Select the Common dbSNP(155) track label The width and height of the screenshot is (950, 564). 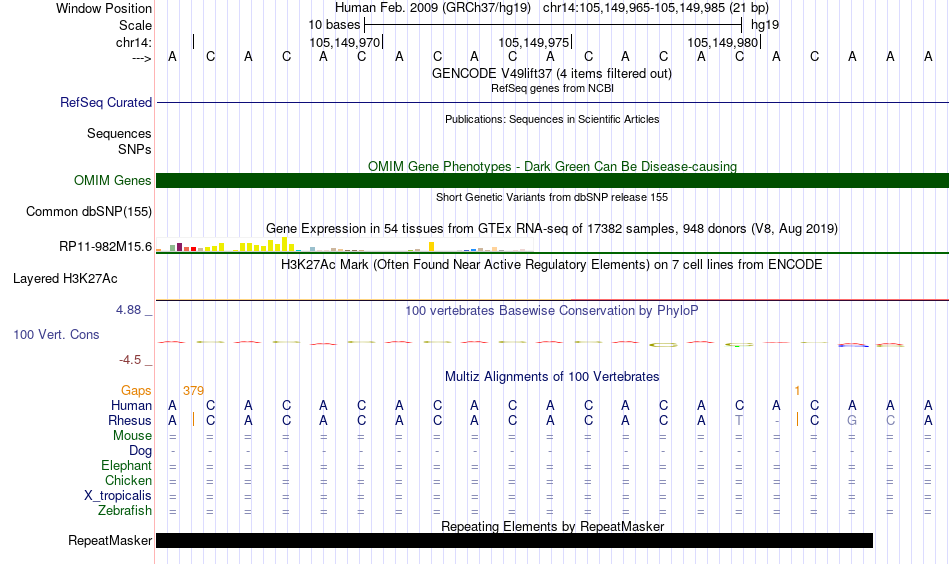[89, 211]
